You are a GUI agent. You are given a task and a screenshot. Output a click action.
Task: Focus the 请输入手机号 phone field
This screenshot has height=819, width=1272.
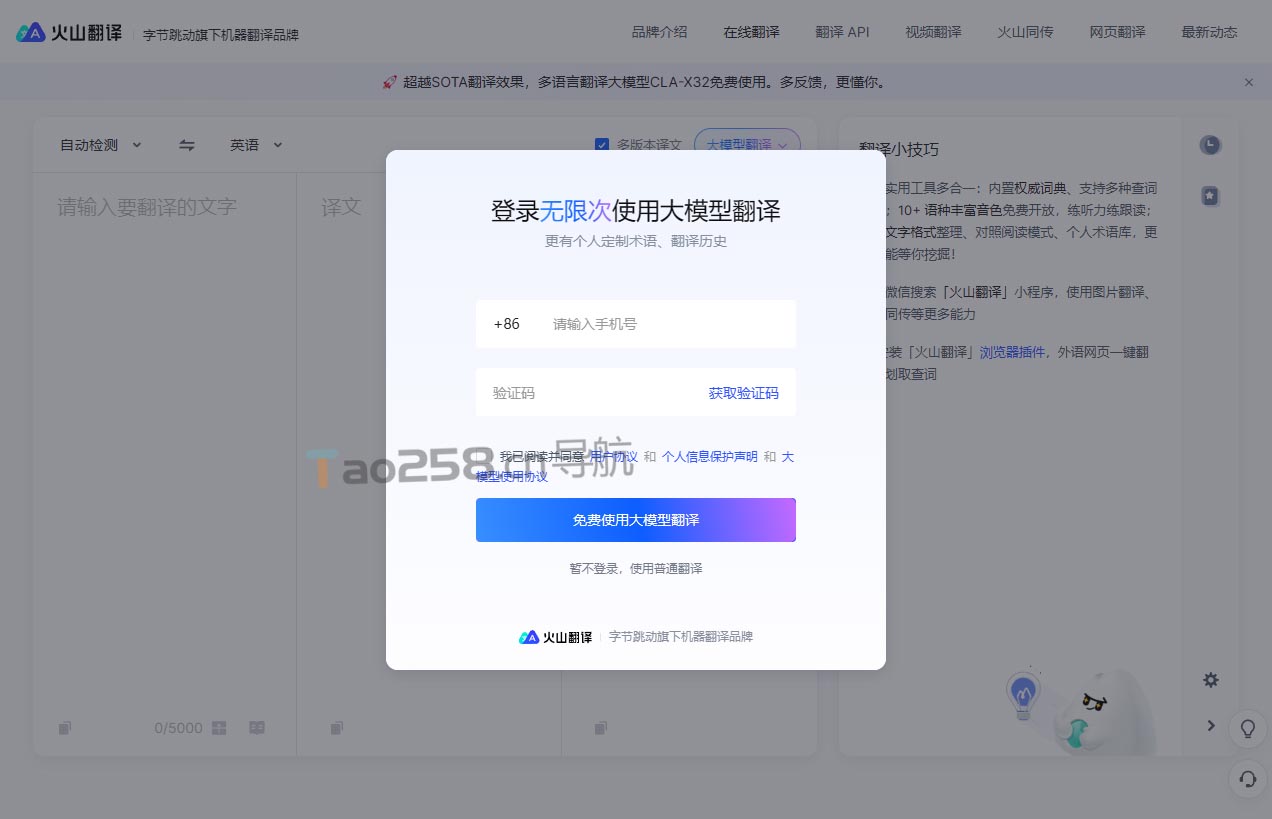[x=668, y=324]
